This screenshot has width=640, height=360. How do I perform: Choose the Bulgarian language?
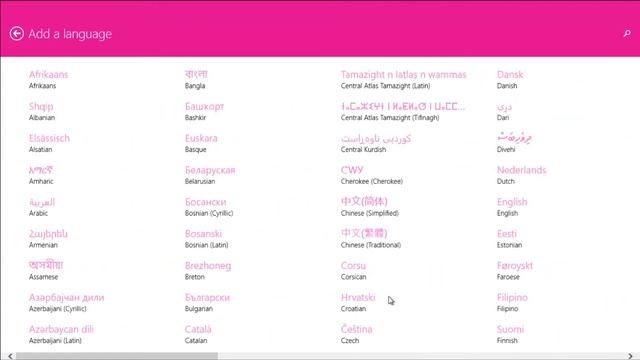point(207,302)
